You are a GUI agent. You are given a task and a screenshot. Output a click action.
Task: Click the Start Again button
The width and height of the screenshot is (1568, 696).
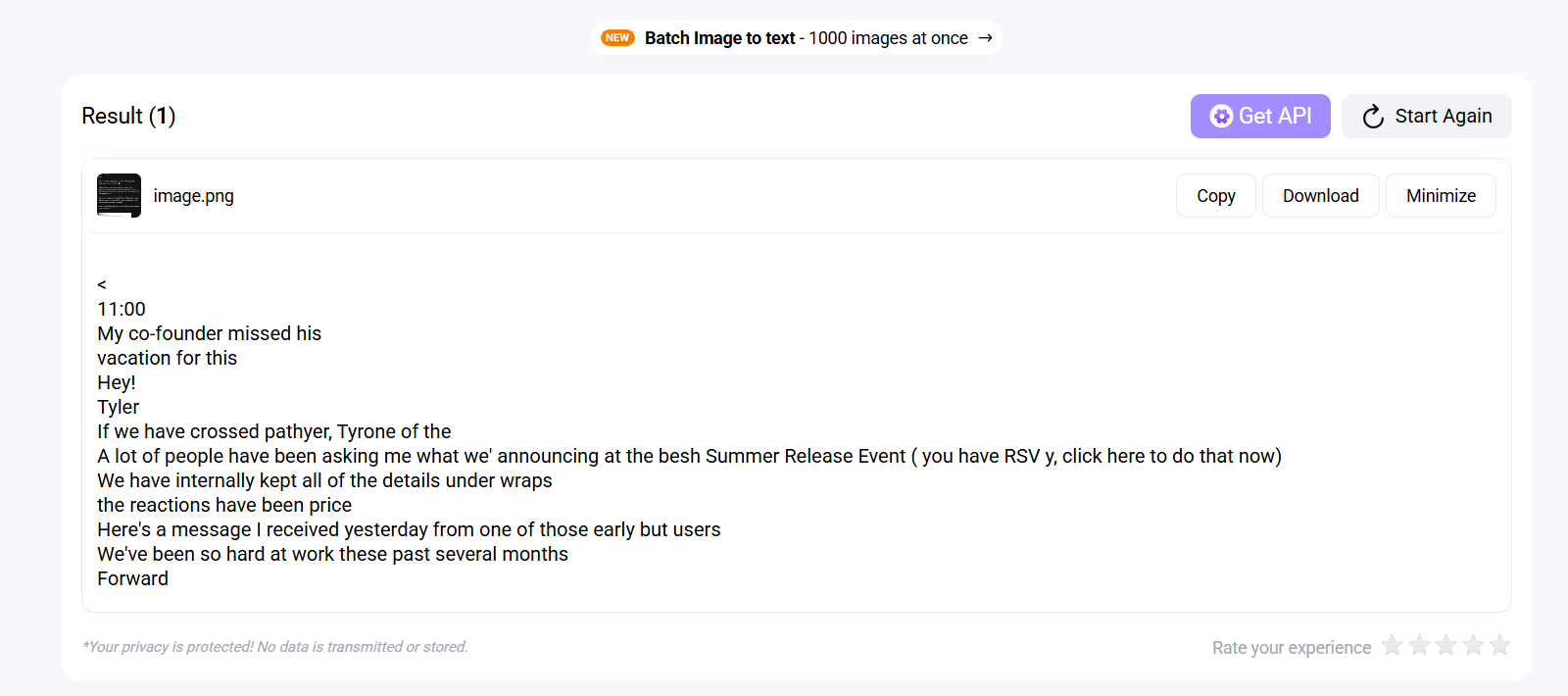pyautogui.click(x=1427, y=116)
